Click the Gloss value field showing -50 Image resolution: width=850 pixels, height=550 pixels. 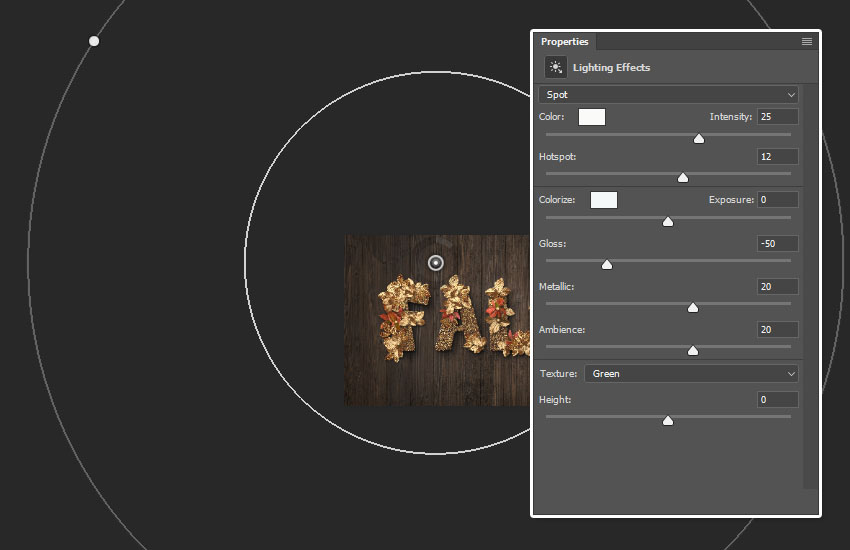point(777,244)
